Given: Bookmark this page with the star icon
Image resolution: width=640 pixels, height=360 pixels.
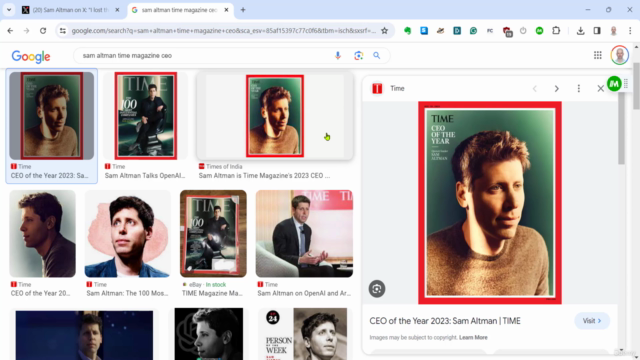Looking at the screenshot, I should (384, 31).
